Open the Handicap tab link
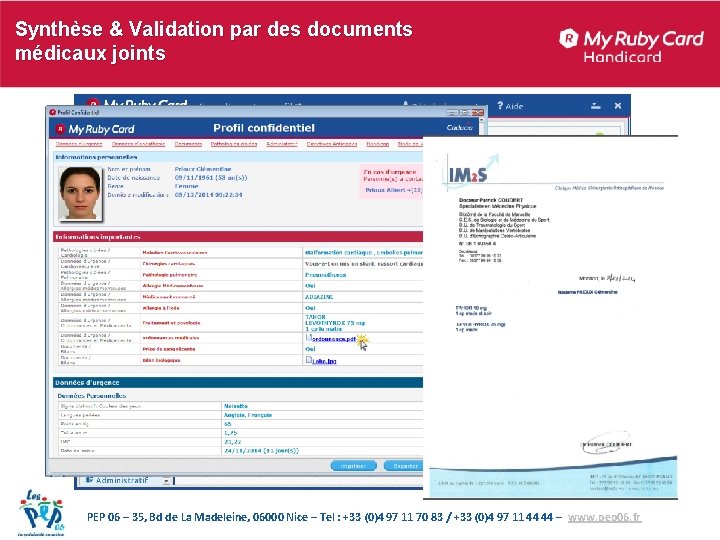Viewport: 720px width, 540px height. [x=377, y=144]
